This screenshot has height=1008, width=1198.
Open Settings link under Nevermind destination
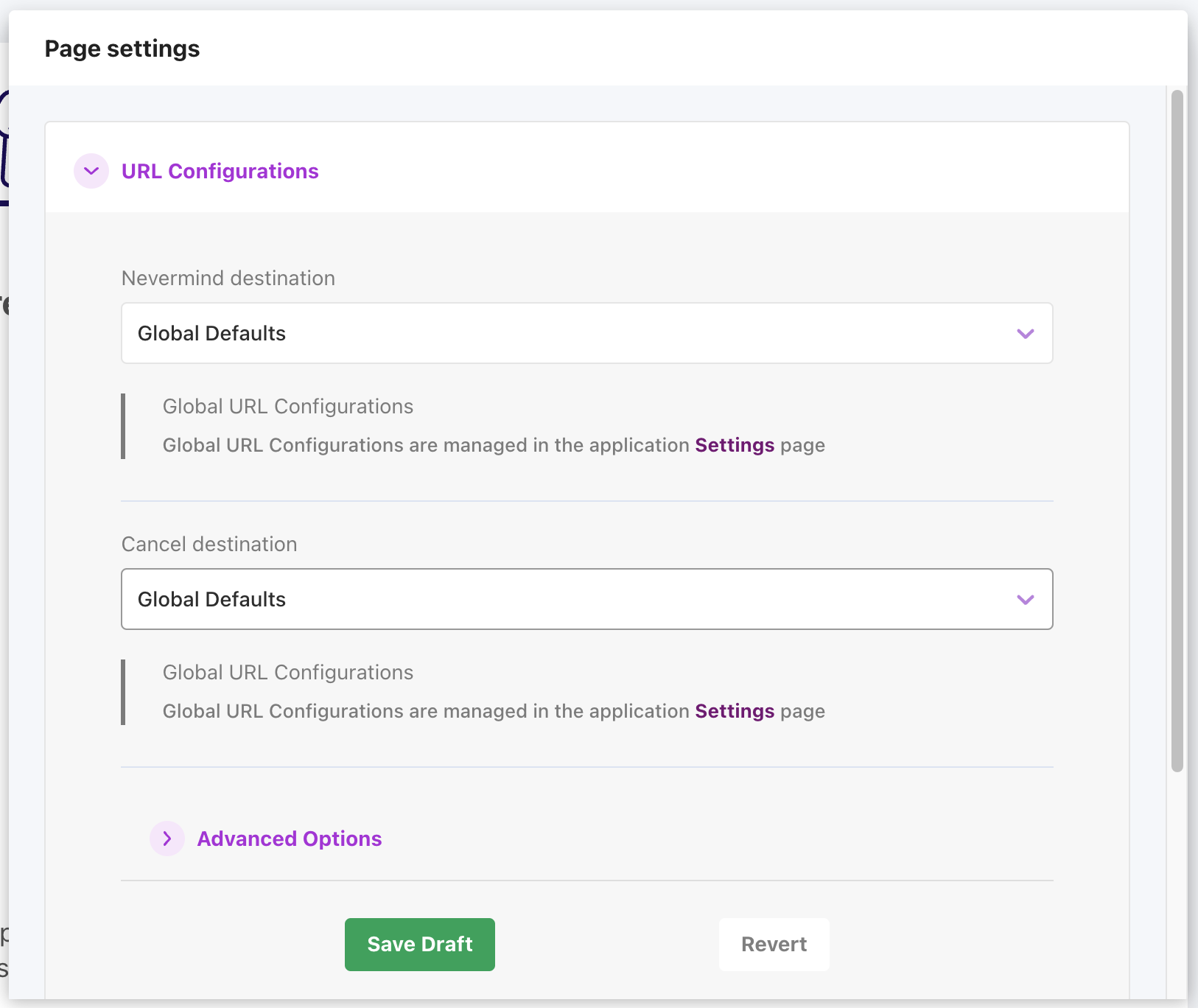click(x=734, y=445)
